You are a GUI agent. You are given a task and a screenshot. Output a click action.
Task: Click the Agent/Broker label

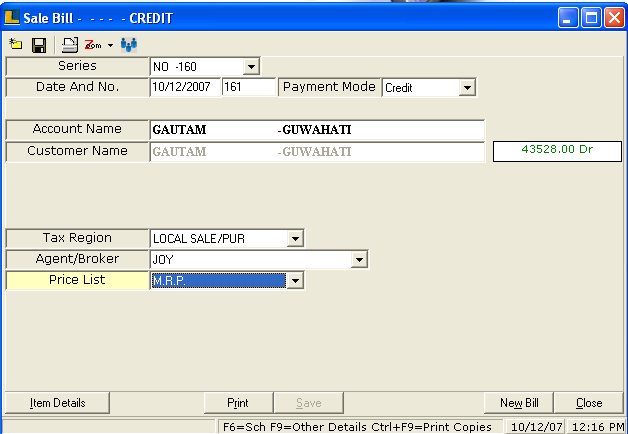click(77, 259)
